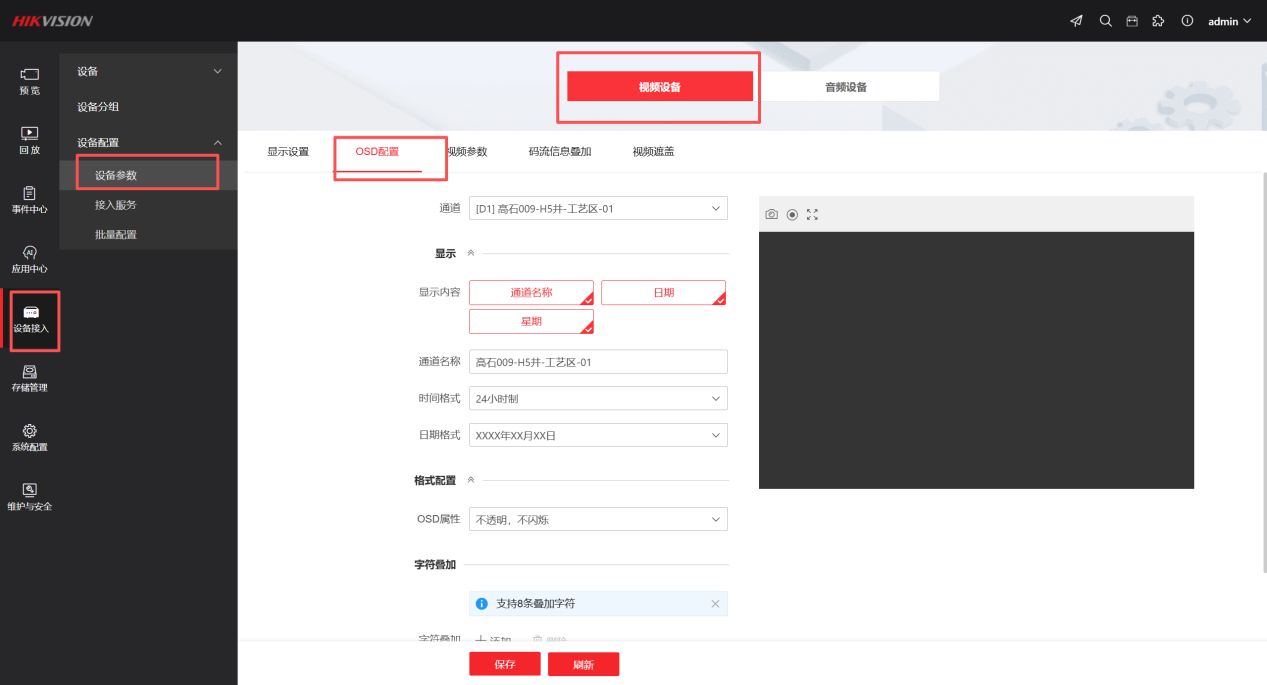Click the paper plane icon in header
The width and height of the screenshot is (1267, 685).
coord(1077,21)
